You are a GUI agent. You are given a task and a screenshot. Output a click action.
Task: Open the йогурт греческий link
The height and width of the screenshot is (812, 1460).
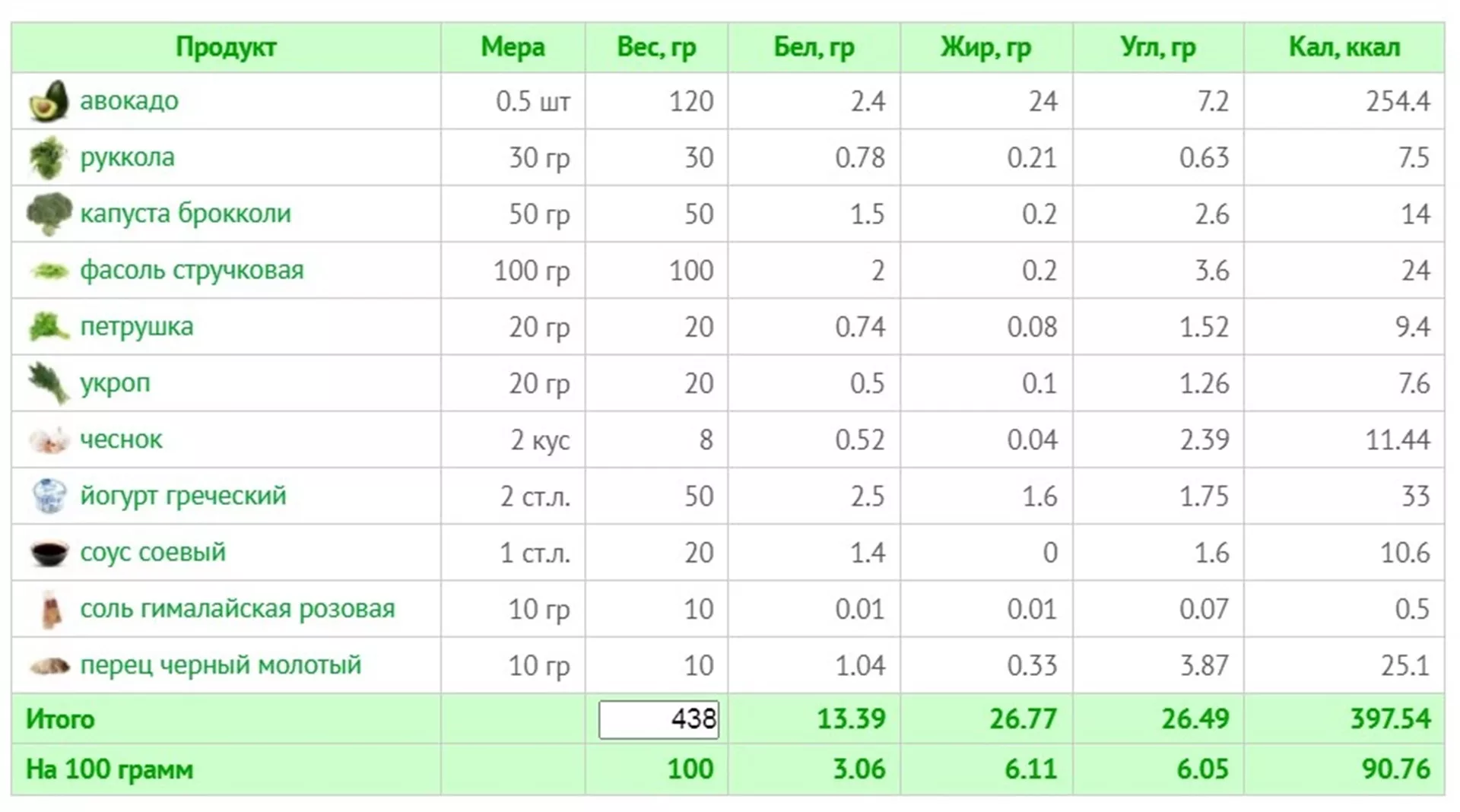tap(183, 496)
